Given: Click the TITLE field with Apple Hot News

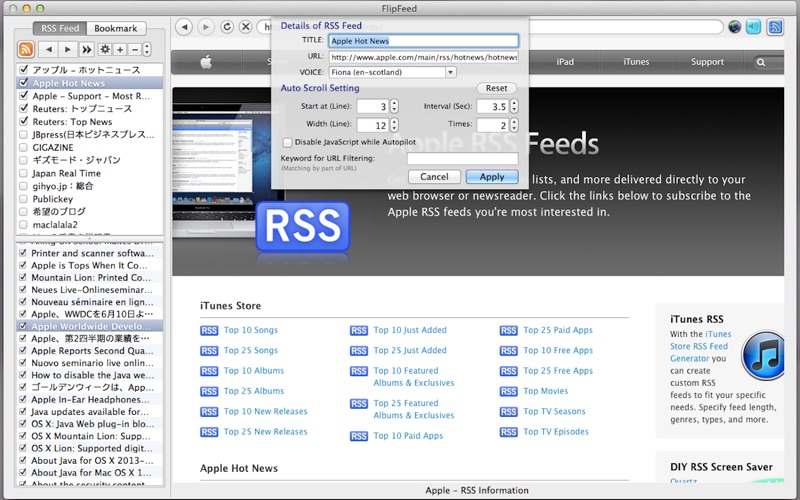Looking at the screenshot, I should tap(423, 41).
